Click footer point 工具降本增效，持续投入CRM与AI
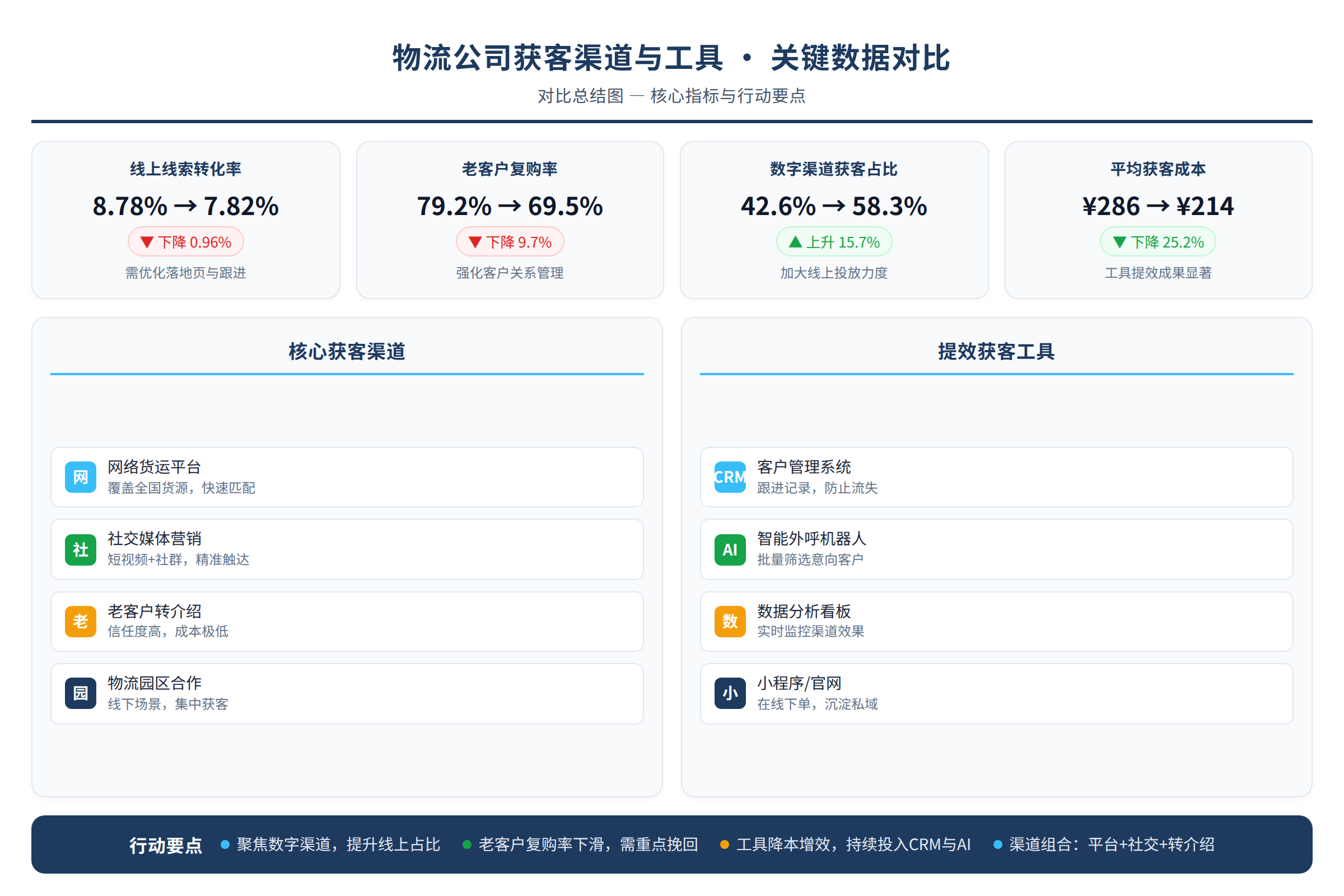 [x=853, y=844]
